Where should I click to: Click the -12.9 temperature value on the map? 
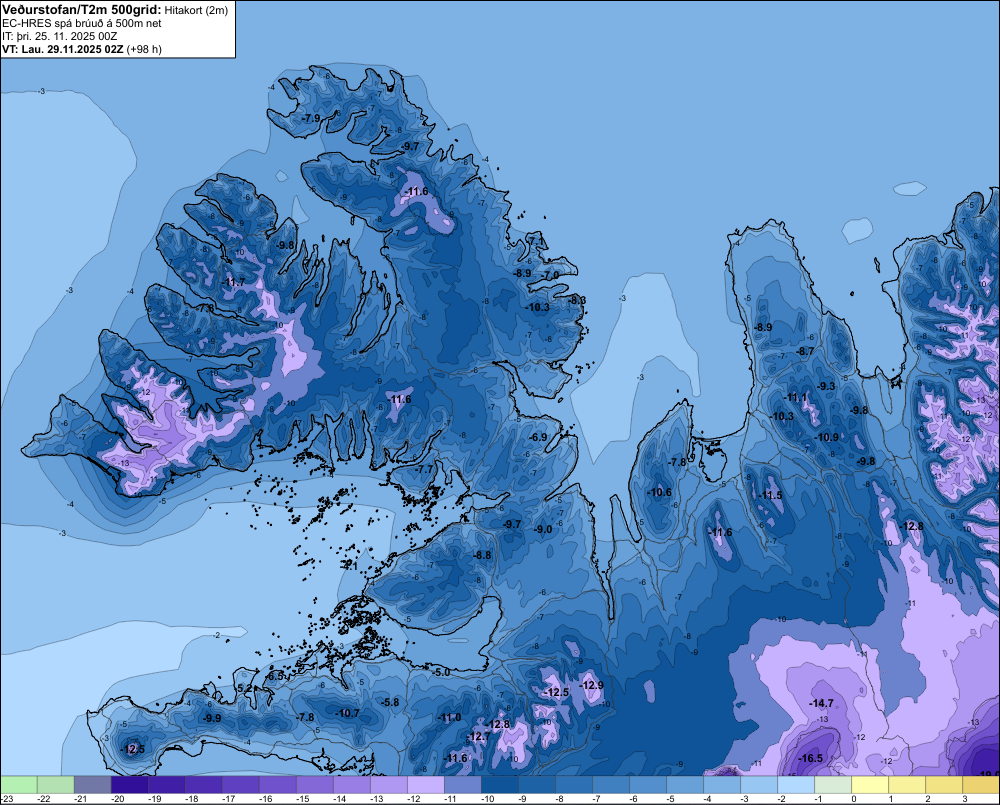pos(592,685)
